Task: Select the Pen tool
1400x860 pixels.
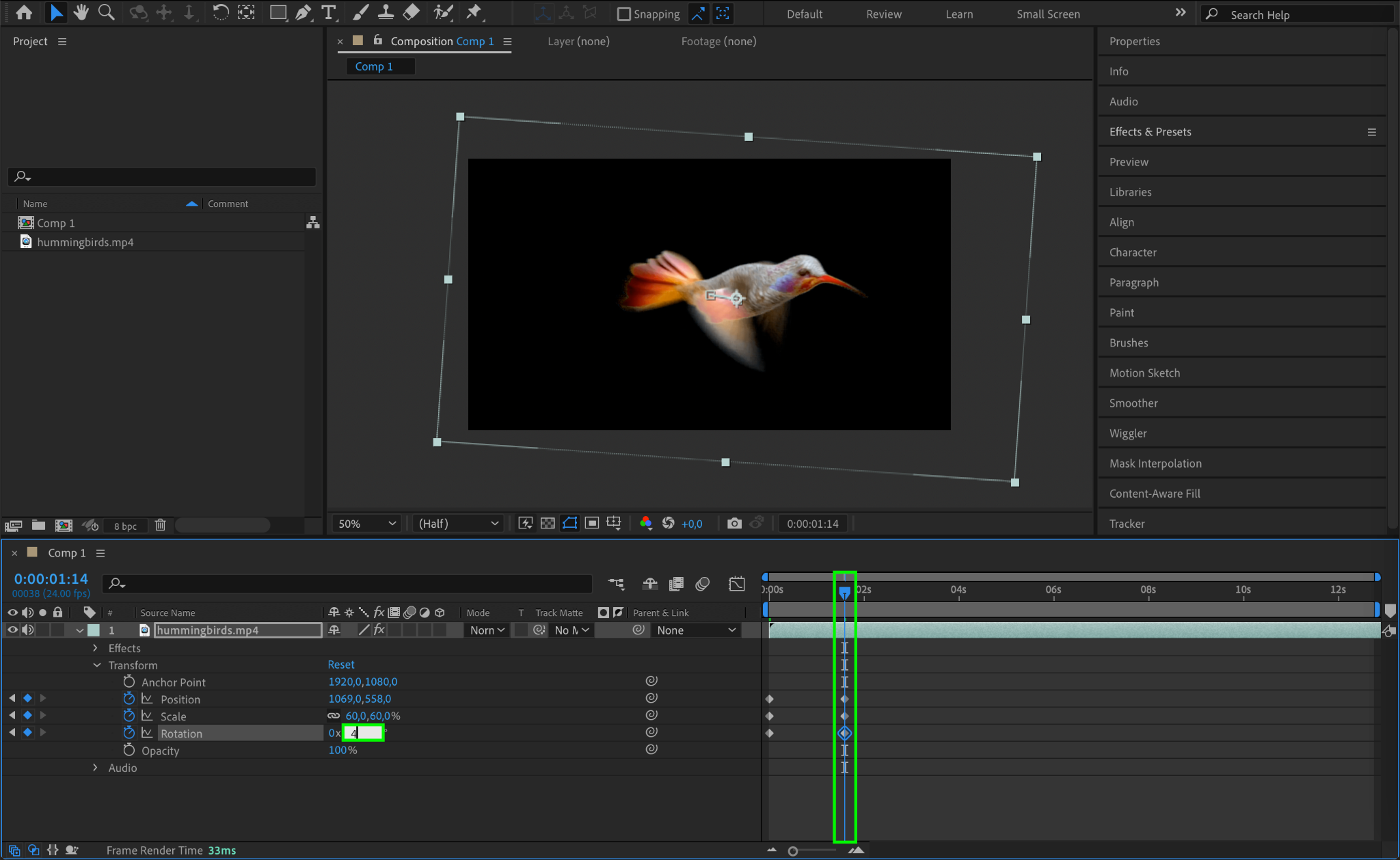Action: pyautogui.click(x=303, y=12)
